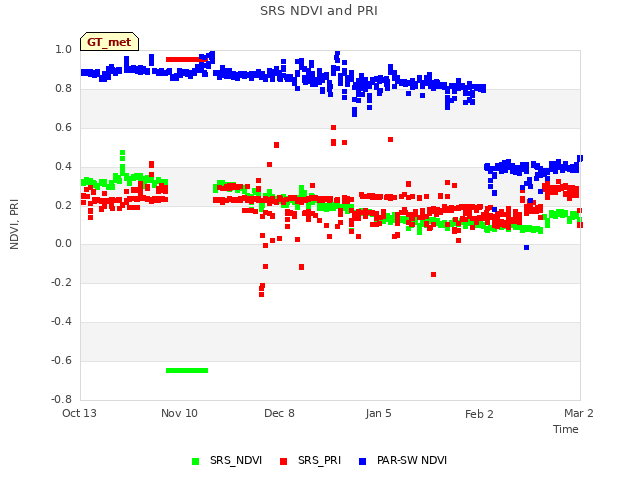Click the GT_met tag label

109,42
